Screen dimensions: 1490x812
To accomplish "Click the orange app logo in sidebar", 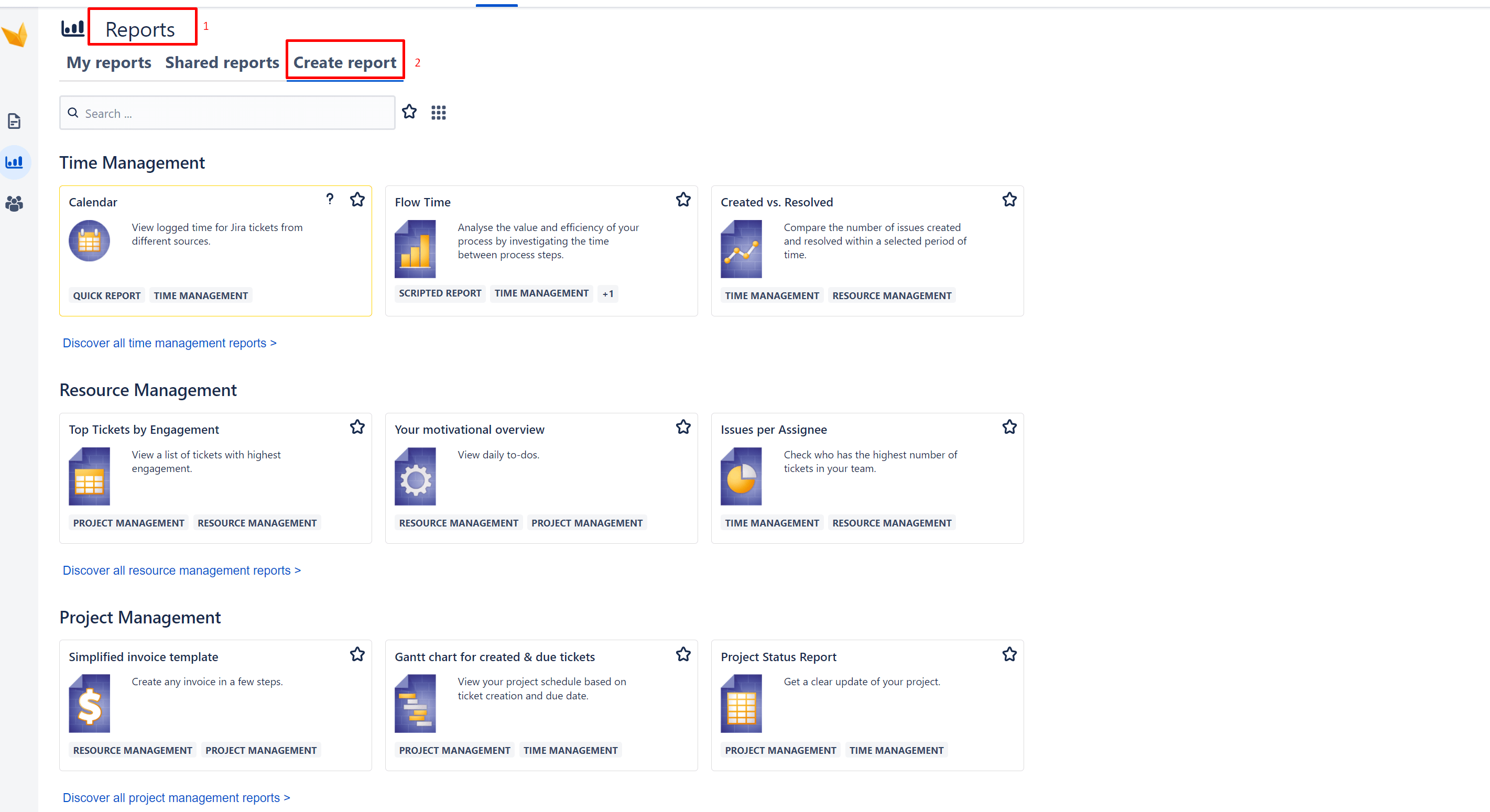I will 15,35.
